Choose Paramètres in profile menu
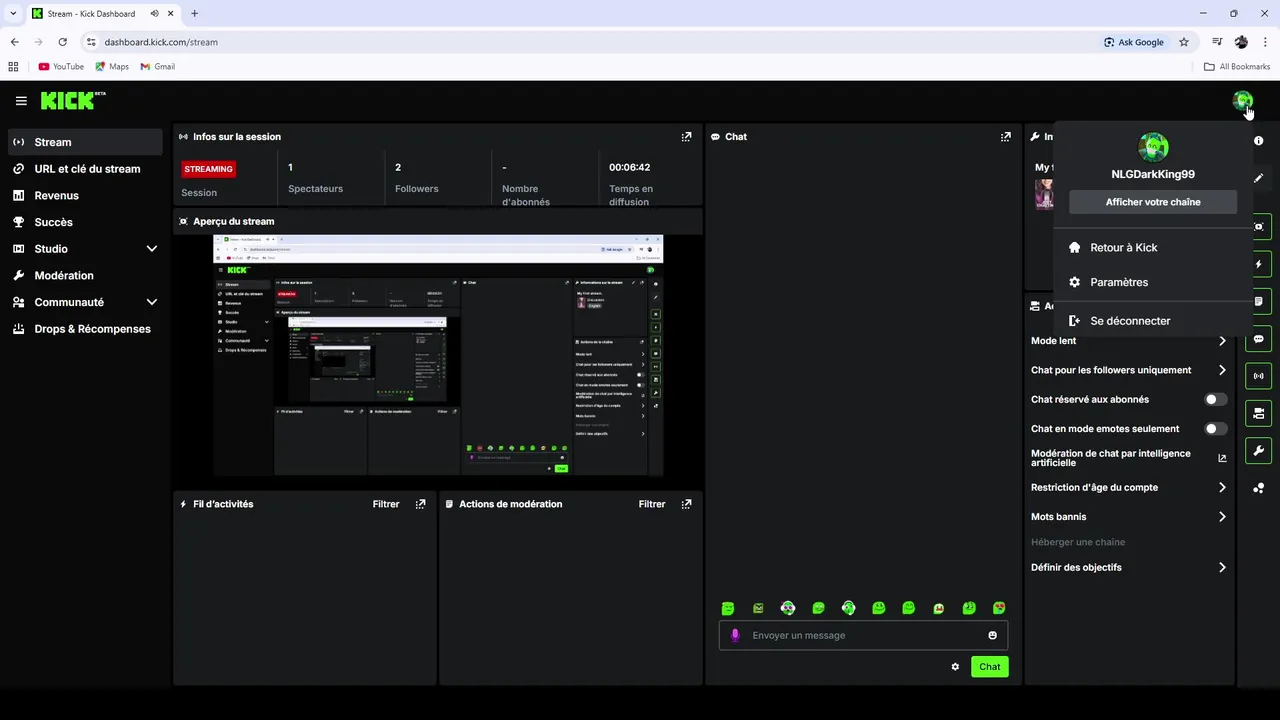 tap(1153, 282)
